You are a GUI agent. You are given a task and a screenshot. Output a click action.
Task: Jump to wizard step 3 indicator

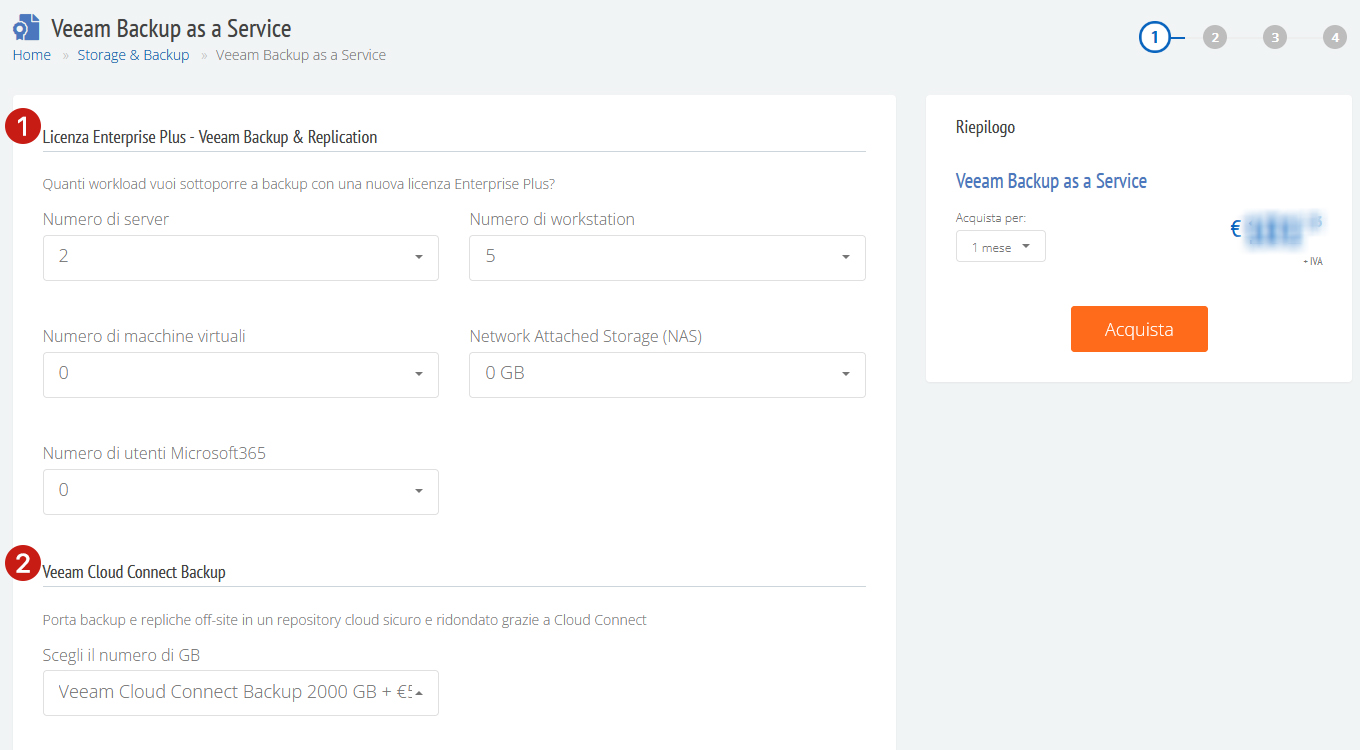(x=1275, y=38)
